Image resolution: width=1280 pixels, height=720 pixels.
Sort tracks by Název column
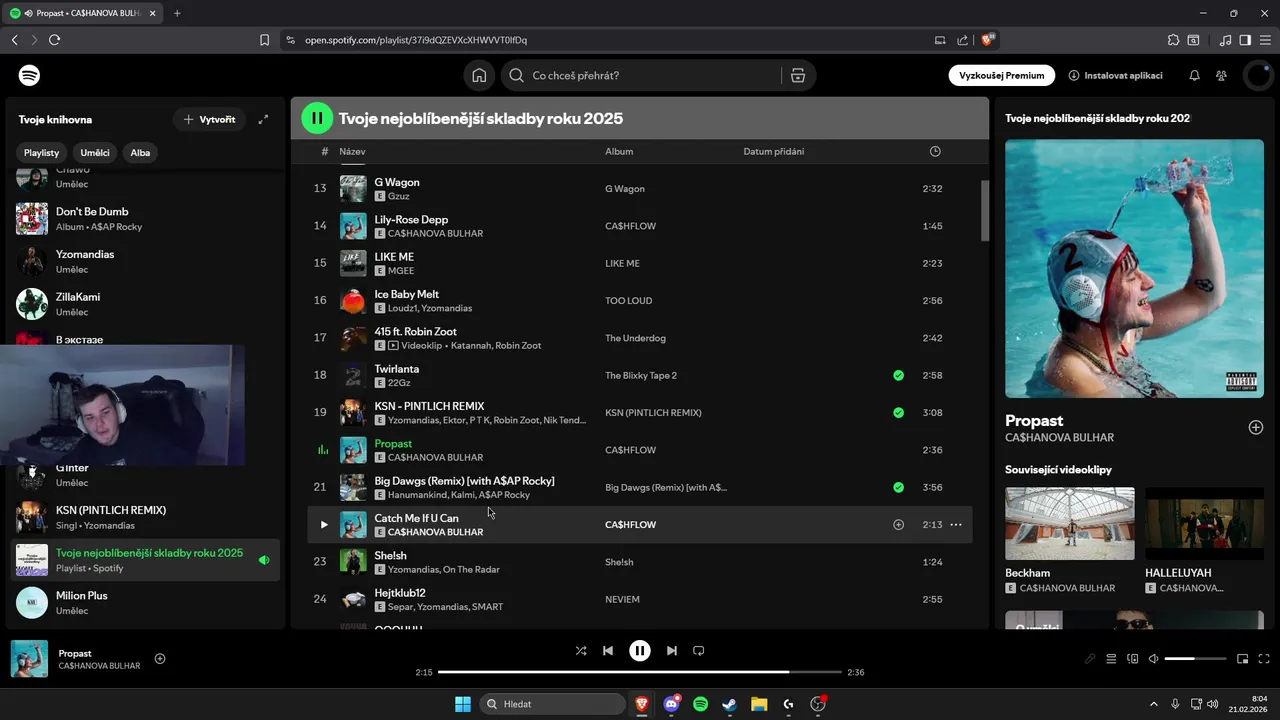click(352, 151)
